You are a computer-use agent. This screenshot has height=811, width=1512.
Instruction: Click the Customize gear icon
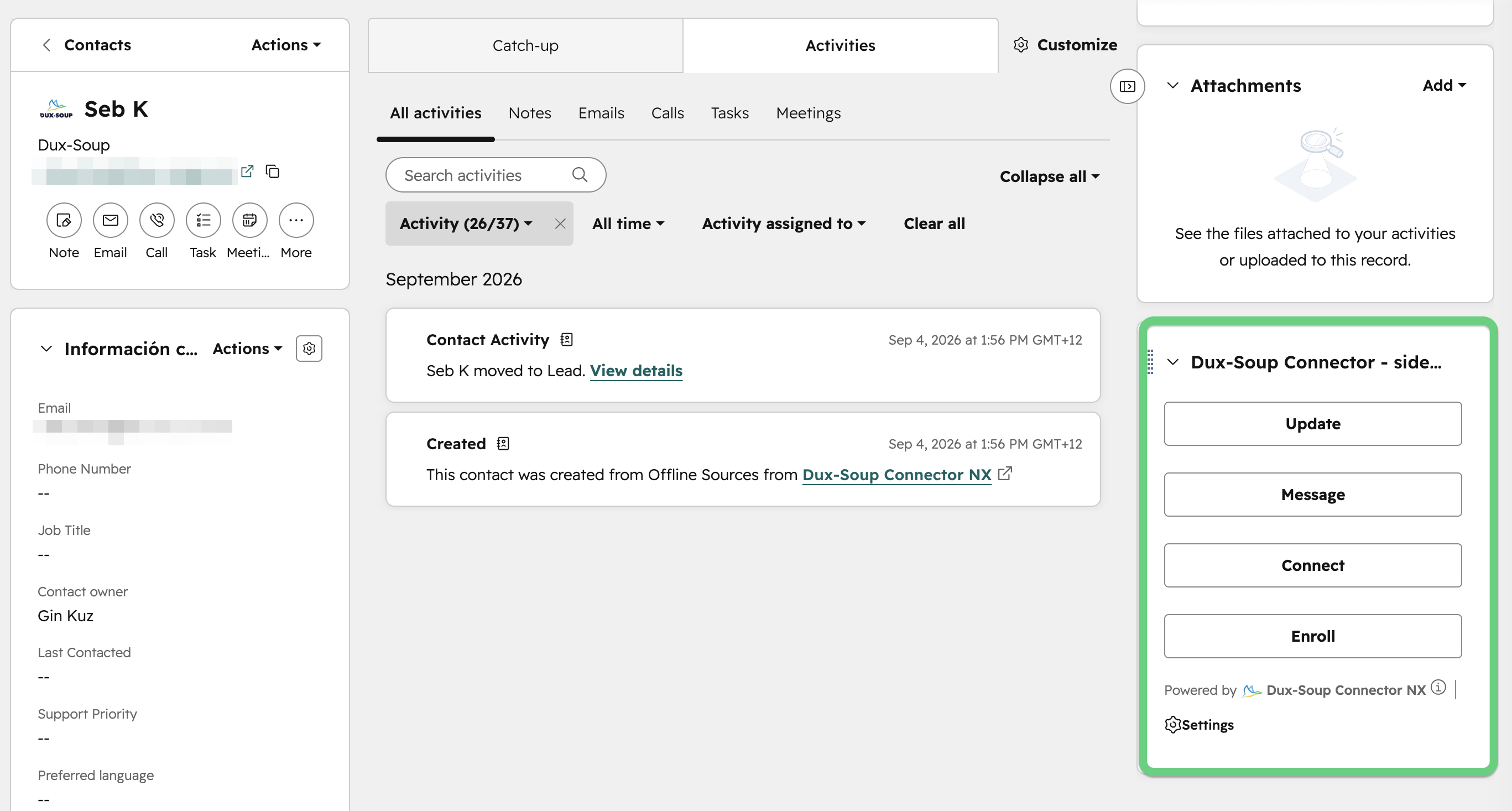[x=1021, y=45]
